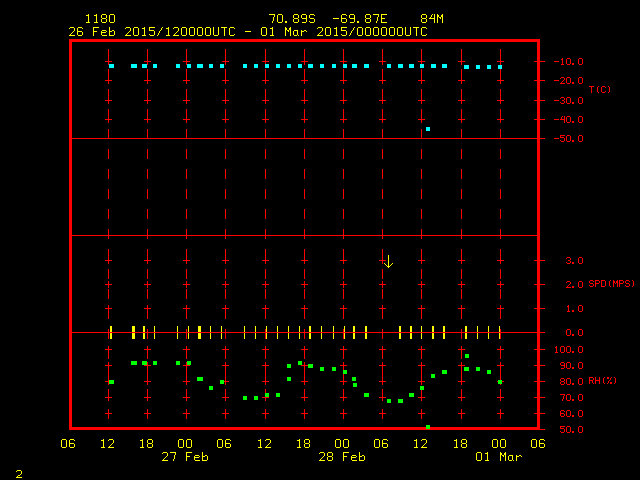Click the elevation label 84M
The height and width of the screenshot is (480, 640).
[432, 19]
